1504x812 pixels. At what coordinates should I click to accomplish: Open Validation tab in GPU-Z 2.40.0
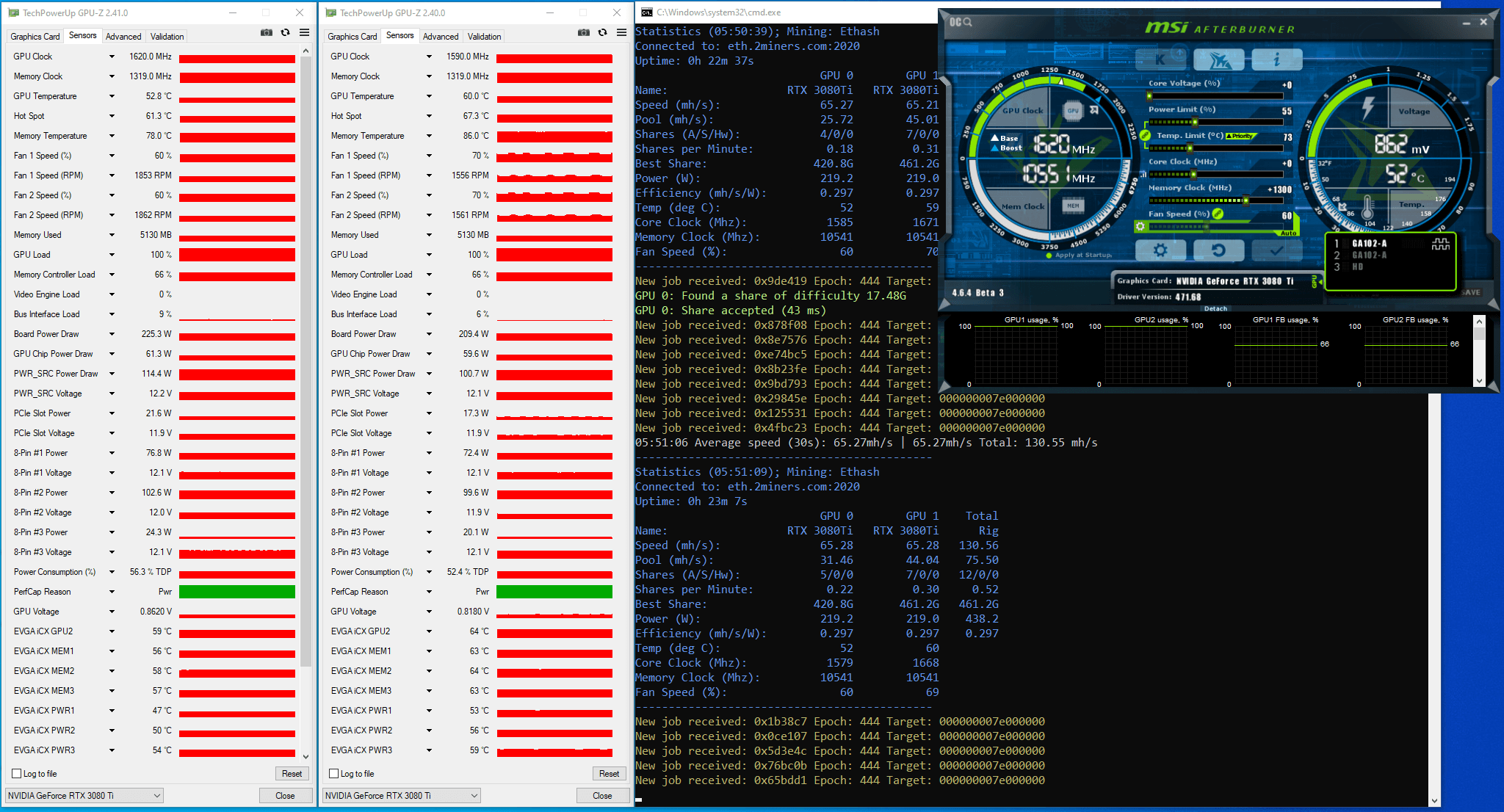[x=484, y=37]
